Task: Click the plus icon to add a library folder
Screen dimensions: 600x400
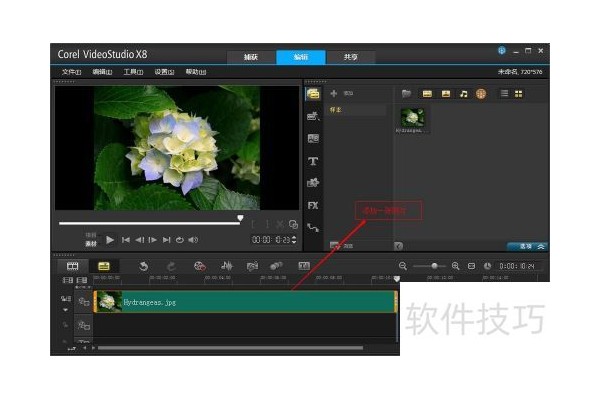Action: click(334, 93)
